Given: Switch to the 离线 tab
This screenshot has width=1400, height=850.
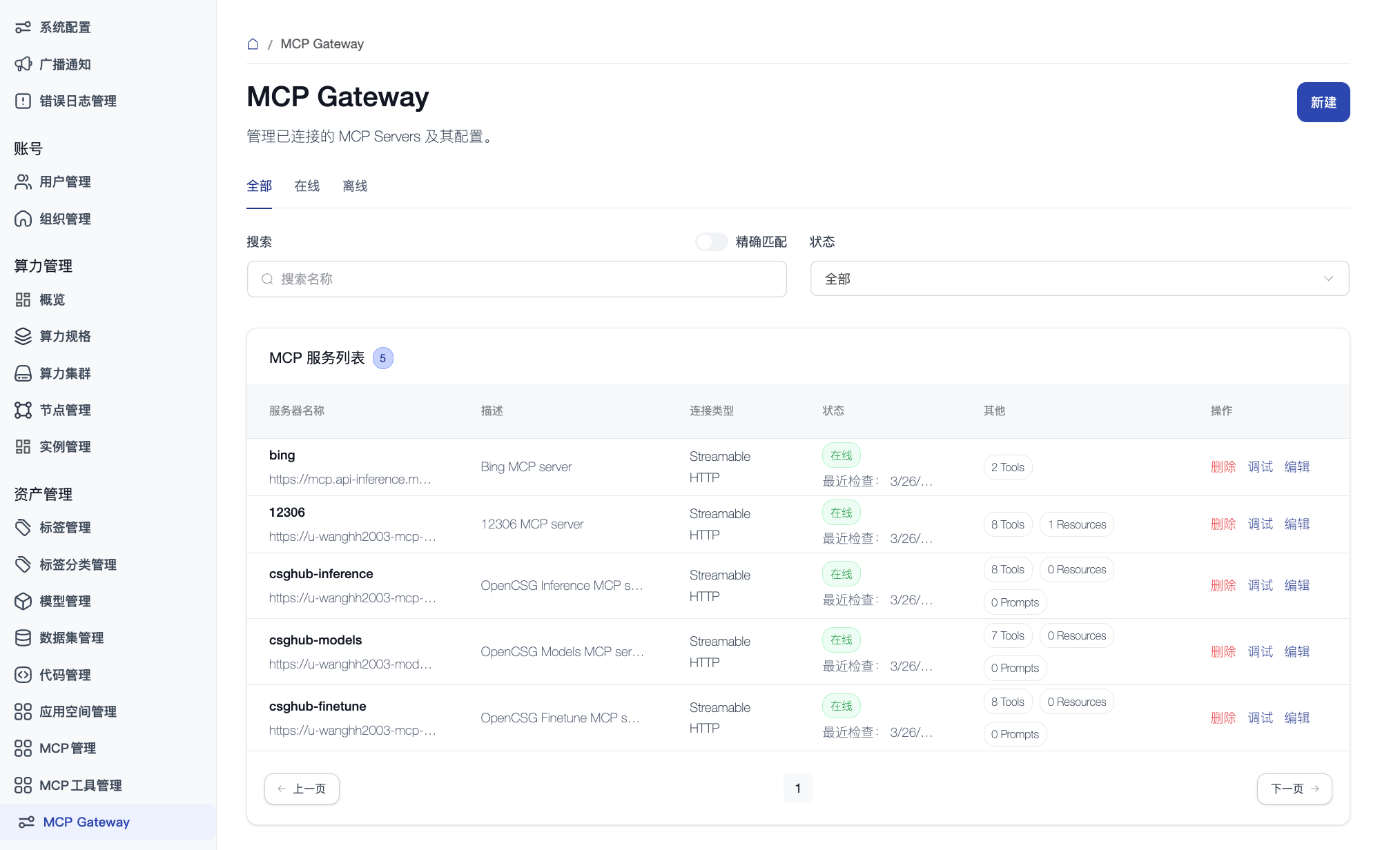Looking at the screenshot, I should 355,186.
